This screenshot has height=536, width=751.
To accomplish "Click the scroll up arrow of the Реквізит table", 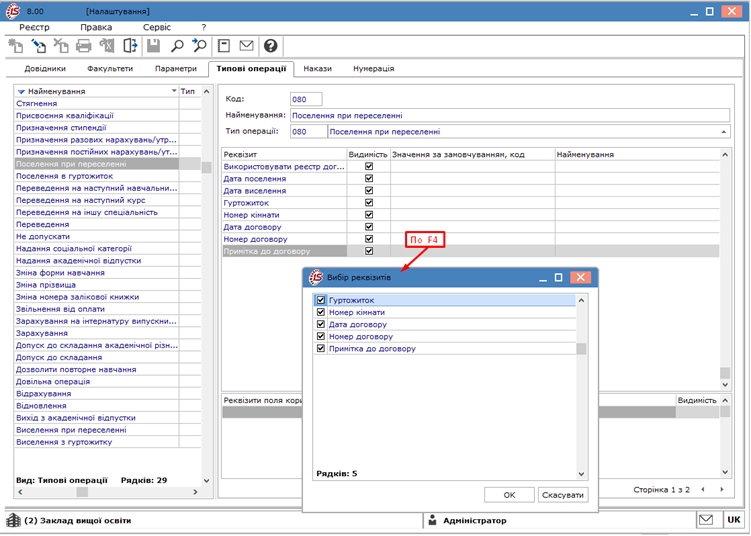I will [x=725, y=155].
